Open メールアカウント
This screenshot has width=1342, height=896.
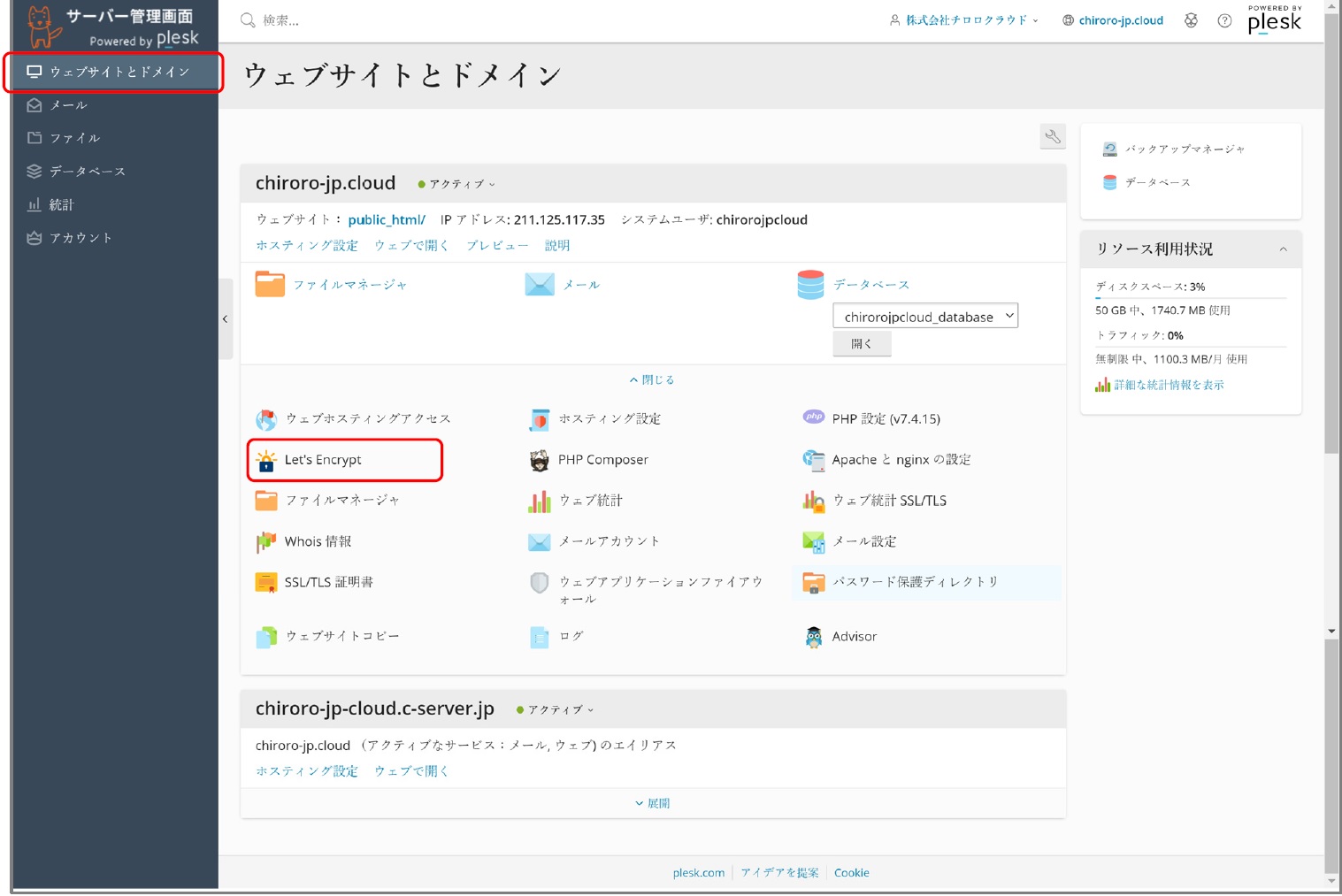click(594, 541)
